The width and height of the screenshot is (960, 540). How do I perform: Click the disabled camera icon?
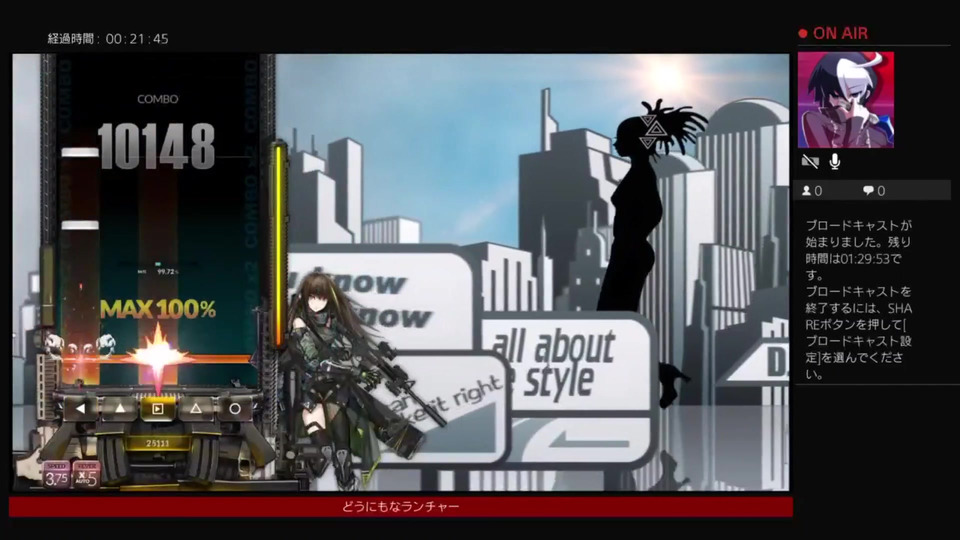(x=810, y=162)
